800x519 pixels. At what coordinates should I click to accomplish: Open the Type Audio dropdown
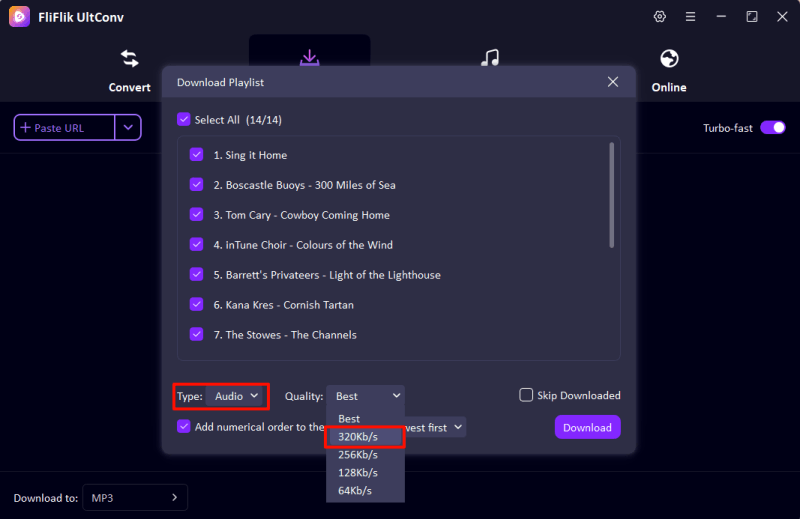pyautogui.click(x=237, y=396)
